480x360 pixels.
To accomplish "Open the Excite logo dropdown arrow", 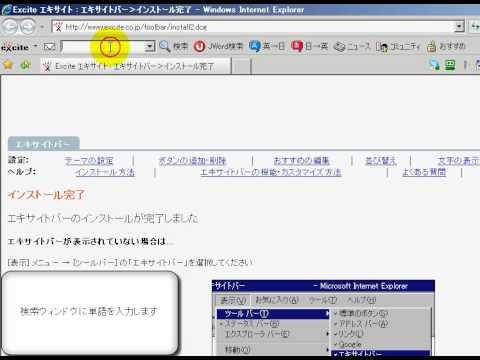I will coord(35,46).
